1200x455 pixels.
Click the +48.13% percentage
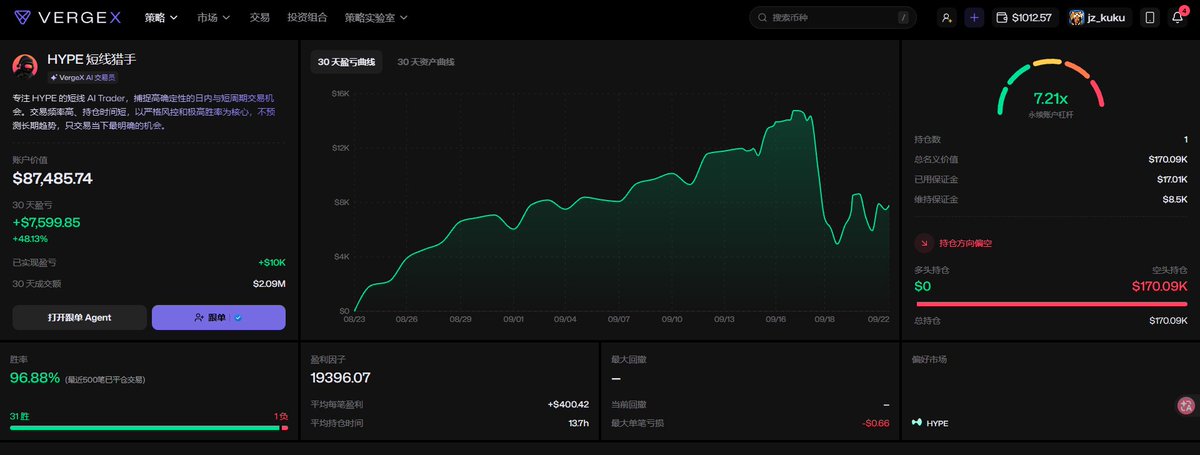click(x=30, y=238)
